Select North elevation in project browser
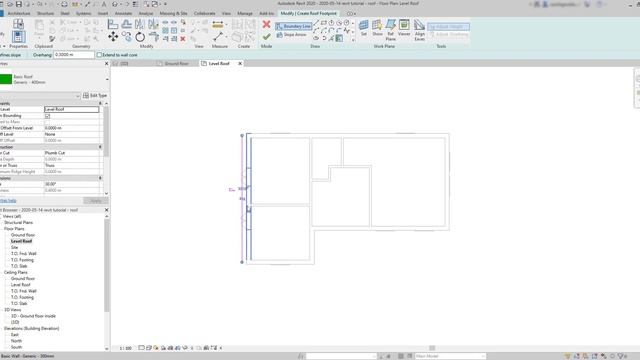 coord(16,341)
